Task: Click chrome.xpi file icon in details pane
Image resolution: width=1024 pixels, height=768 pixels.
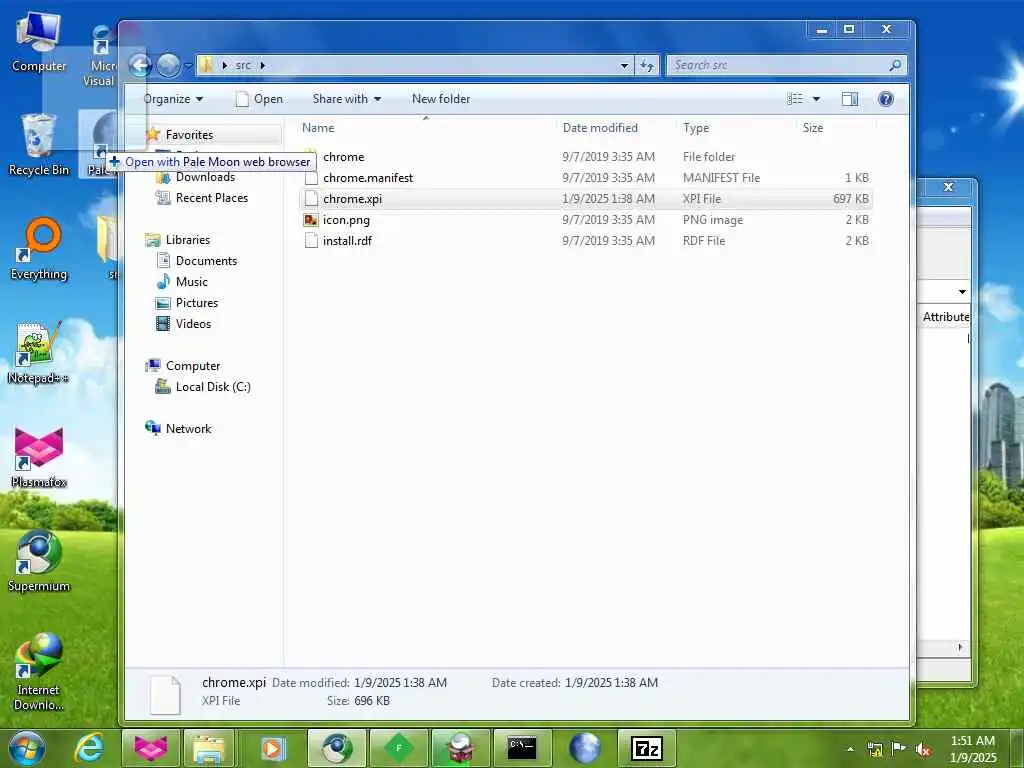Action: 165,694
